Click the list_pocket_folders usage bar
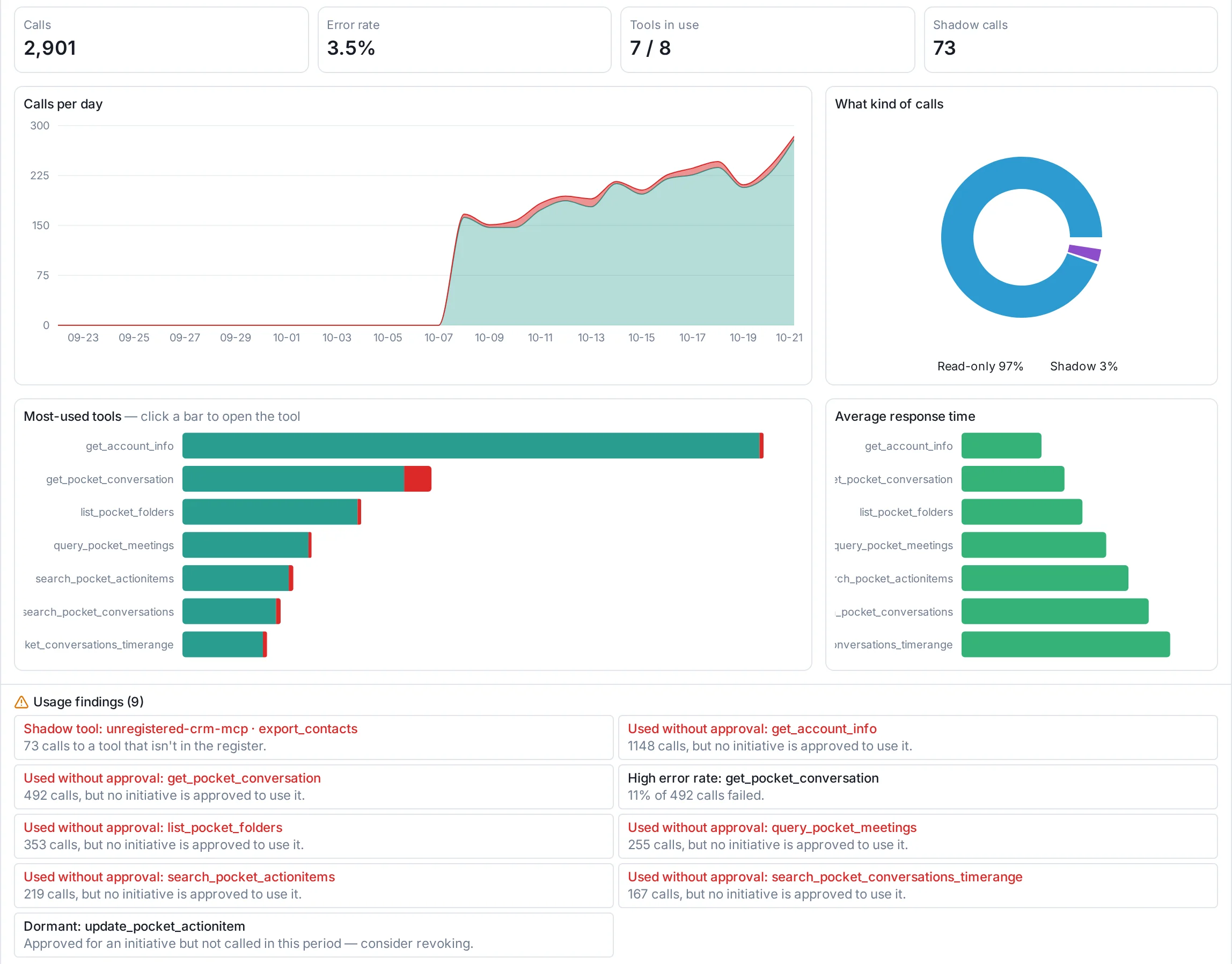This screenshot has height=964, width=1232. pos(272,512)
